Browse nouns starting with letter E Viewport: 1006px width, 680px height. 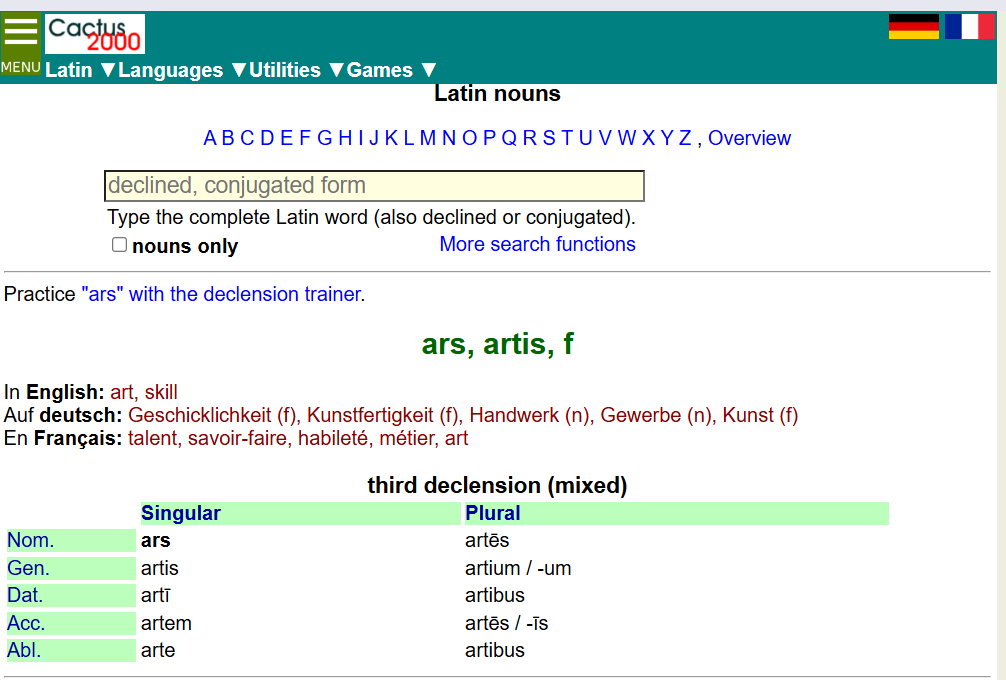click(286, 138)
